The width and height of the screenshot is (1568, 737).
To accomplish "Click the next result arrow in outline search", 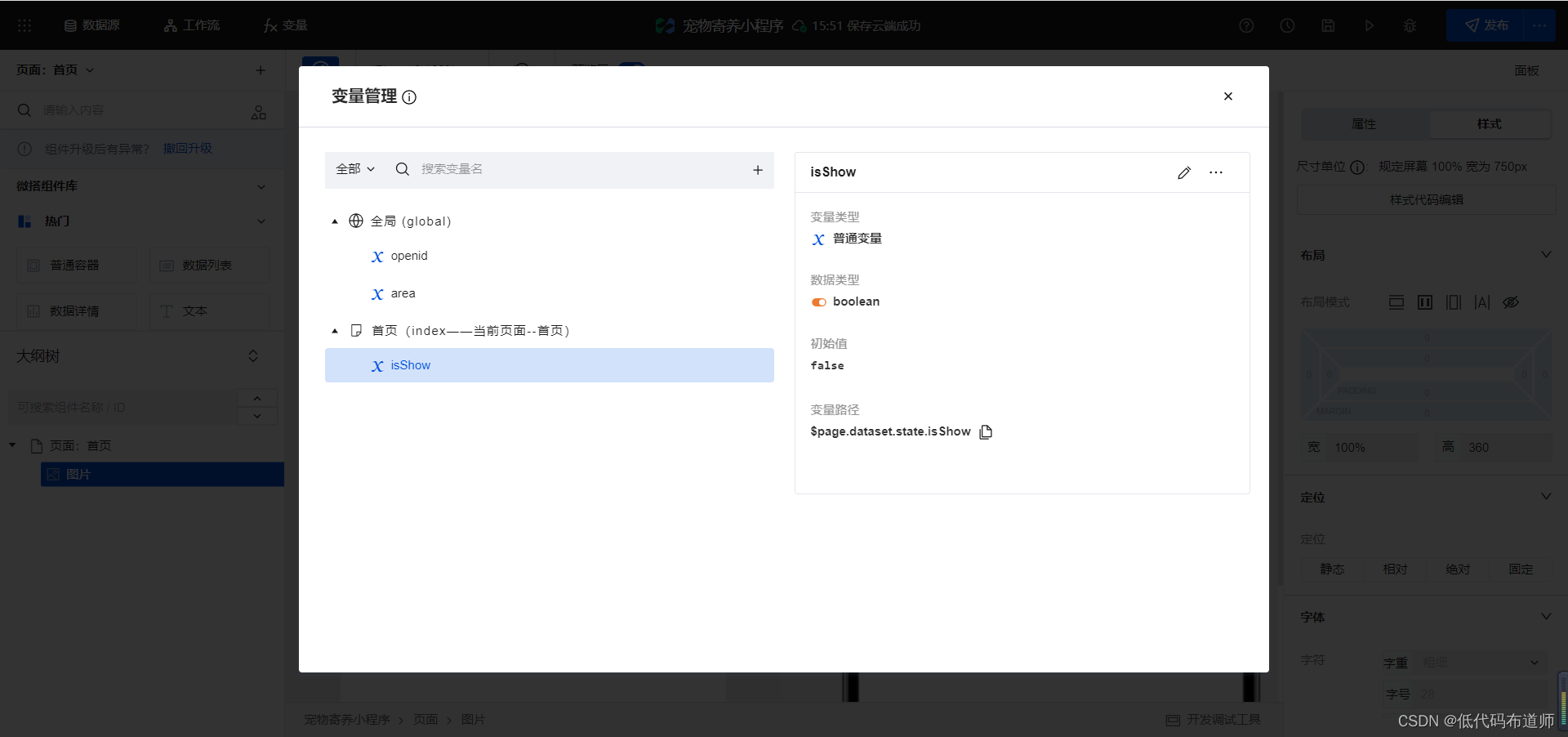I will coord(257,416).
